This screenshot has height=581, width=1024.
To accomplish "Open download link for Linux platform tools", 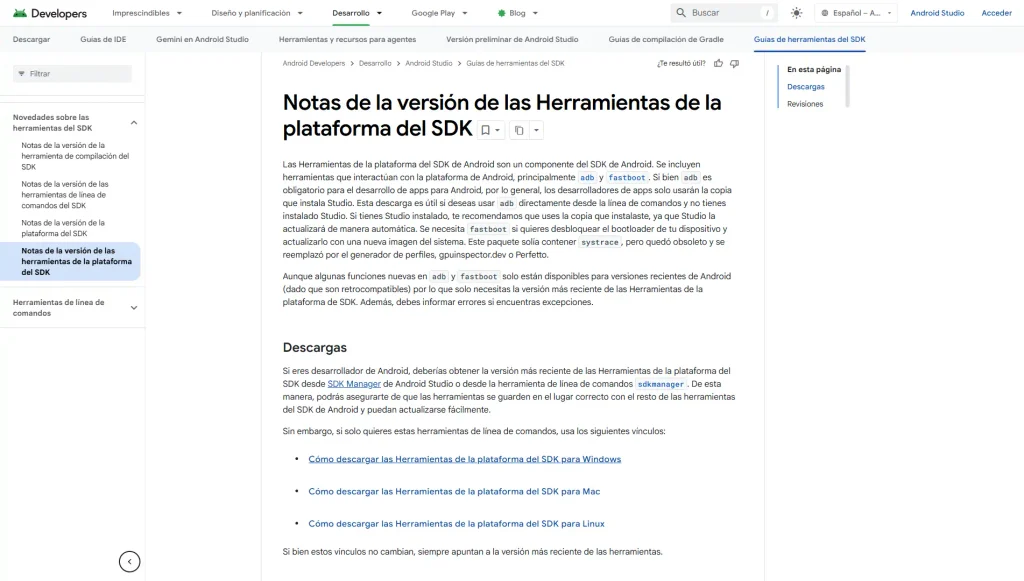I will (456, 524).
